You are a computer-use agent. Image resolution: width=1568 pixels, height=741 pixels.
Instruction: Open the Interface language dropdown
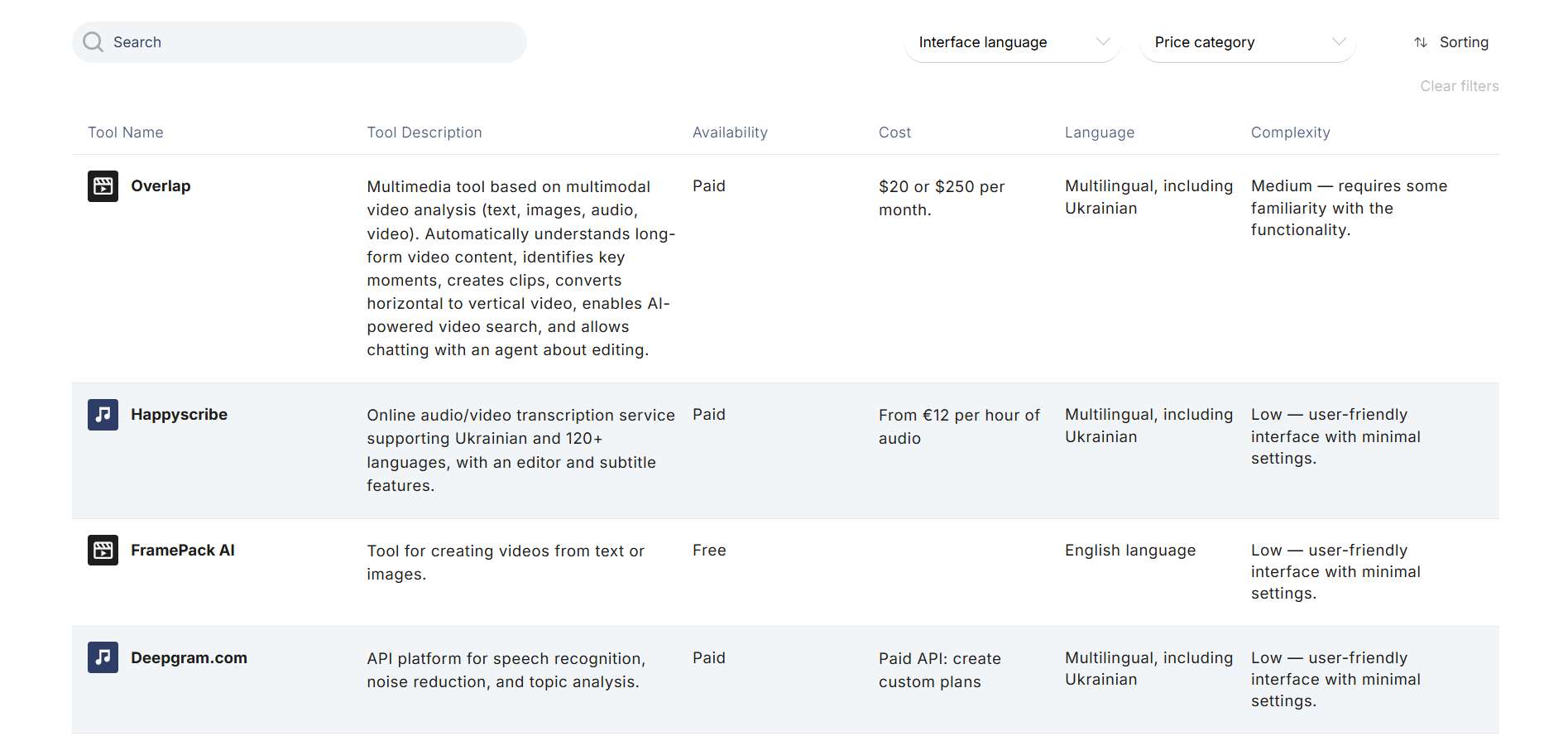(1011, 42)
